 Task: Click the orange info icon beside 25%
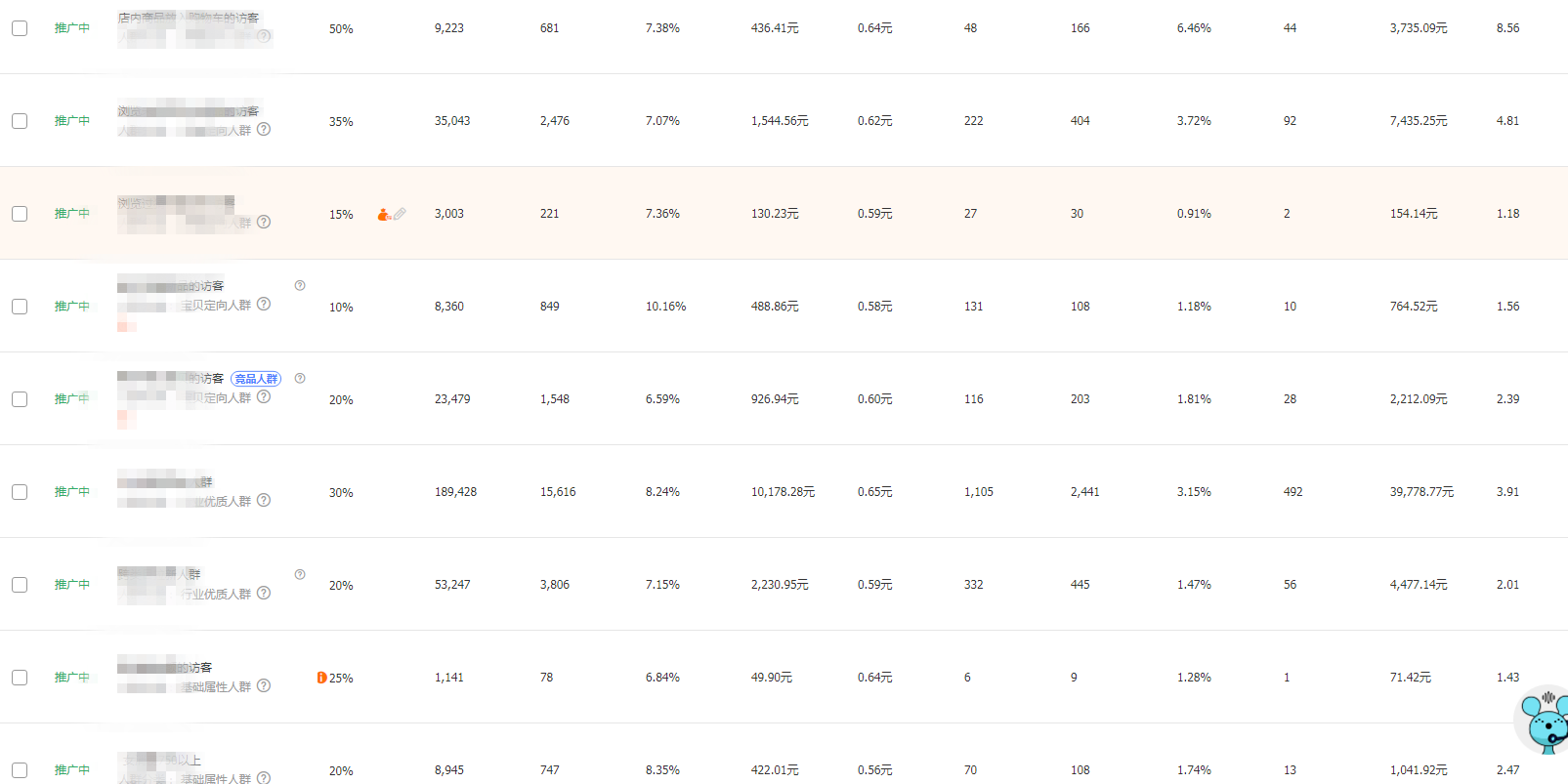[x=321, y=678]
